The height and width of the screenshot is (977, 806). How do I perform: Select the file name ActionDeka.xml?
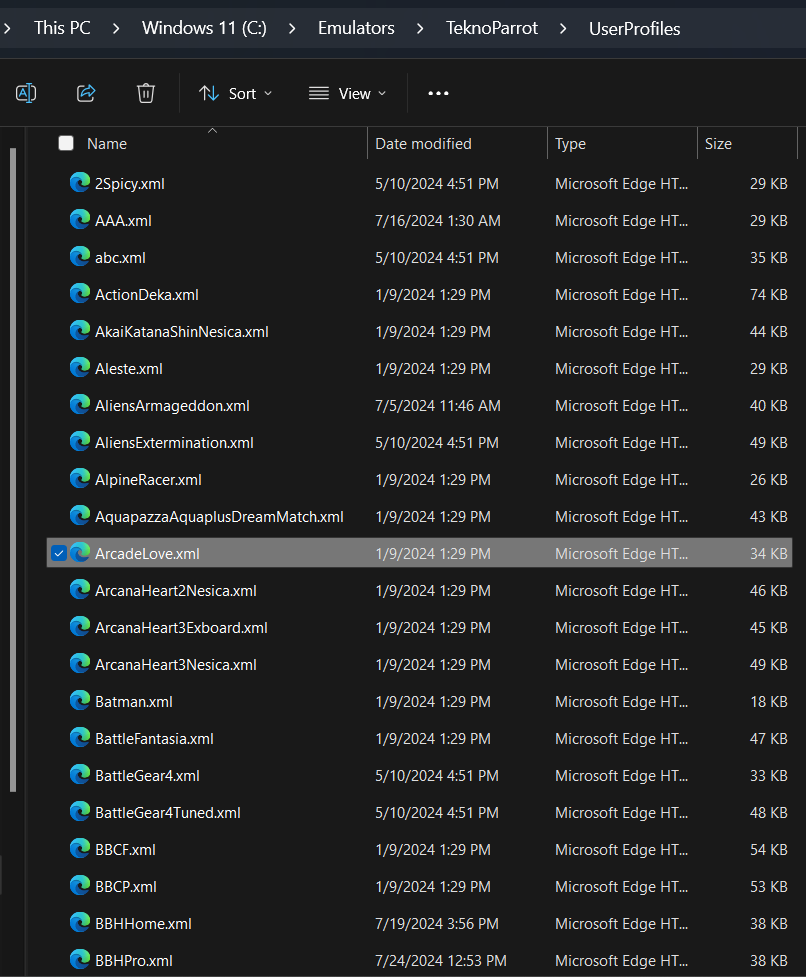(146, 295)
